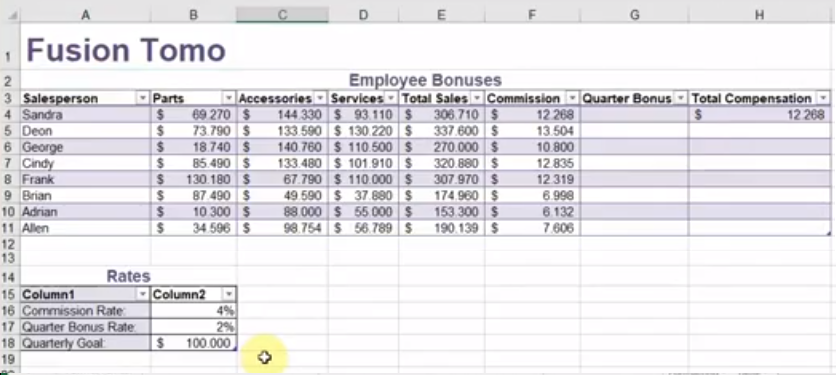The image size is (836, 375).
Task: Select column B header
Action: pos(194,15)
